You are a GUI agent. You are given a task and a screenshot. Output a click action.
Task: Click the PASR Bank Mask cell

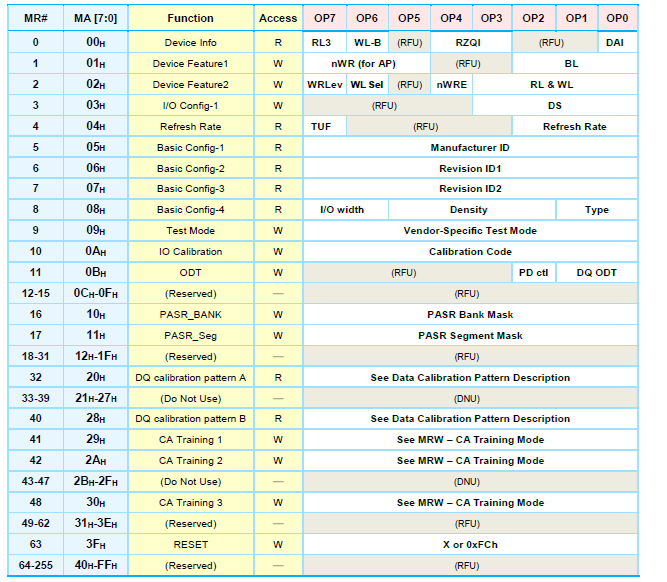[470, 315]
